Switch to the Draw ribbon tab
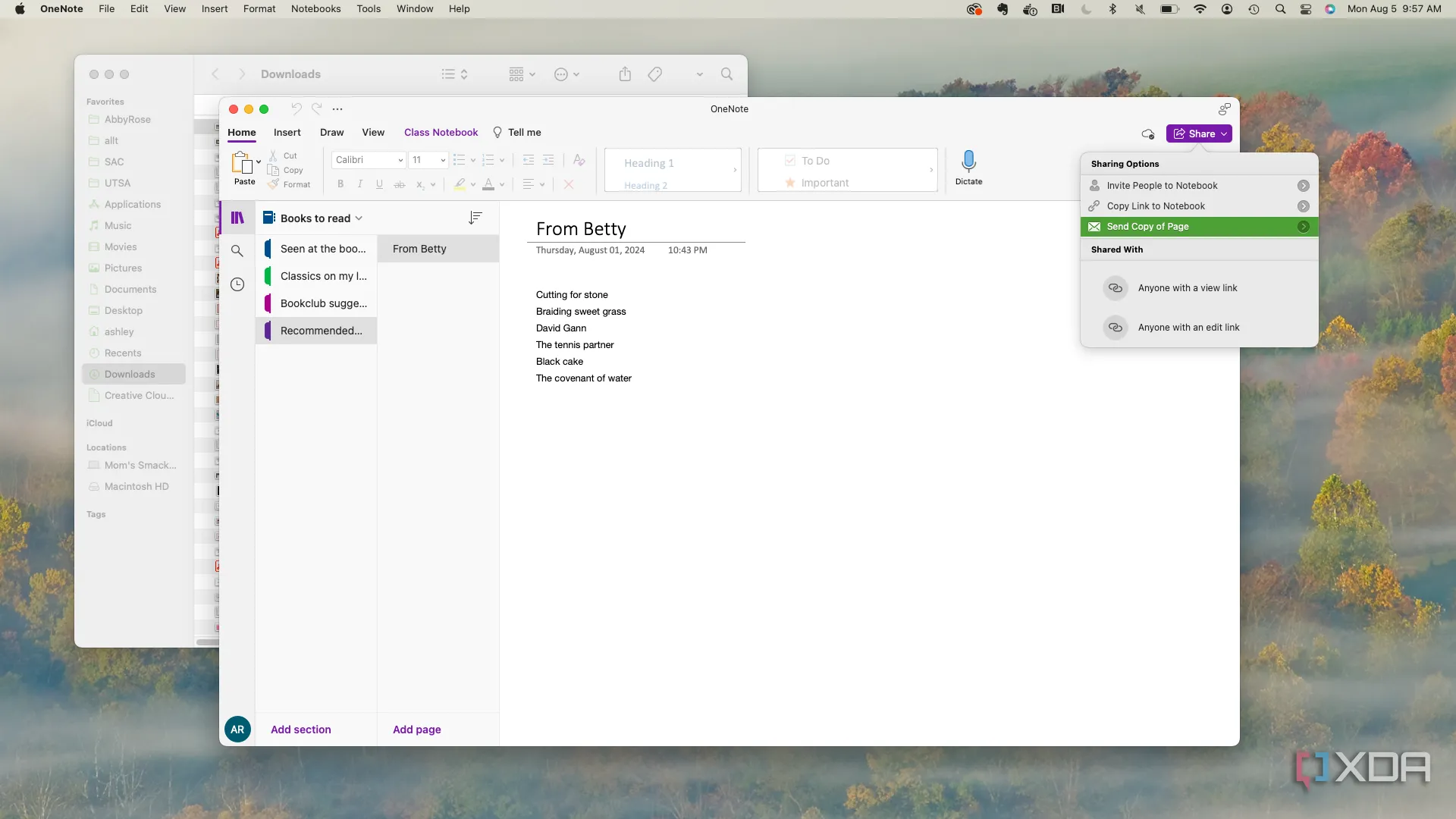Viewport: 1456px width, 819px height. pyautogui.click(x=332, y=133)
